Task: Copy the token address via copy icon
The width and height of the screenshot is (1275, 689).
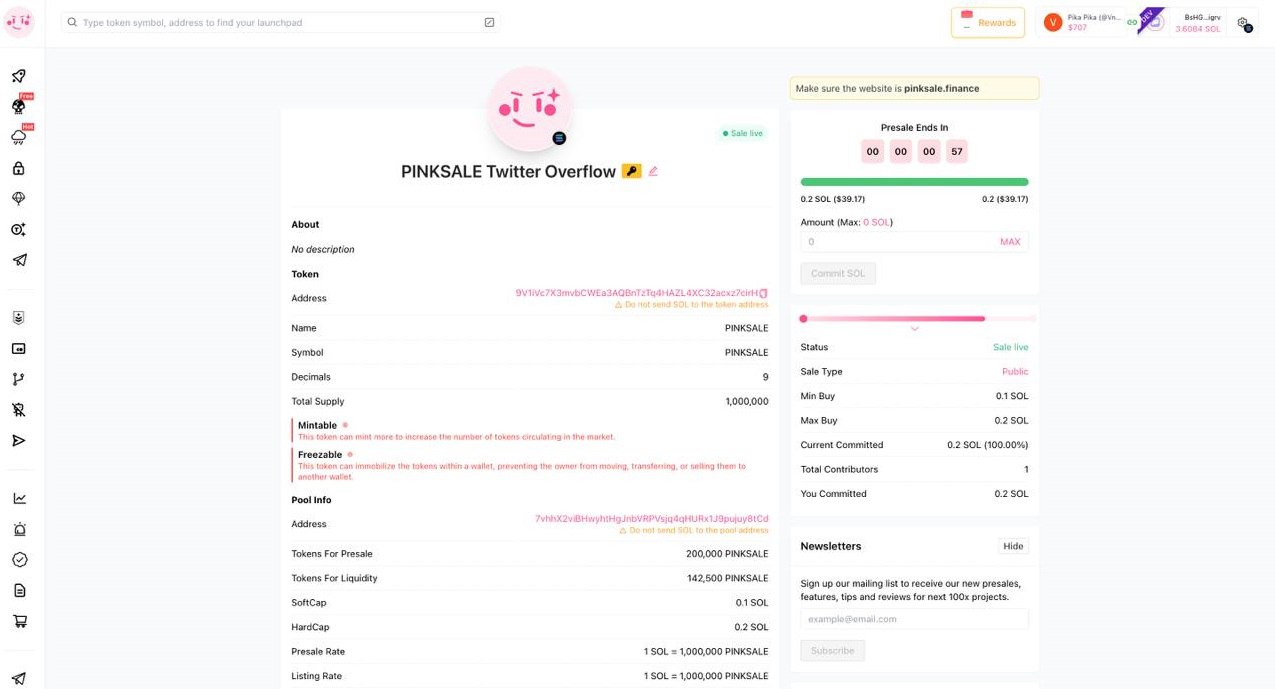Action: 763,293
